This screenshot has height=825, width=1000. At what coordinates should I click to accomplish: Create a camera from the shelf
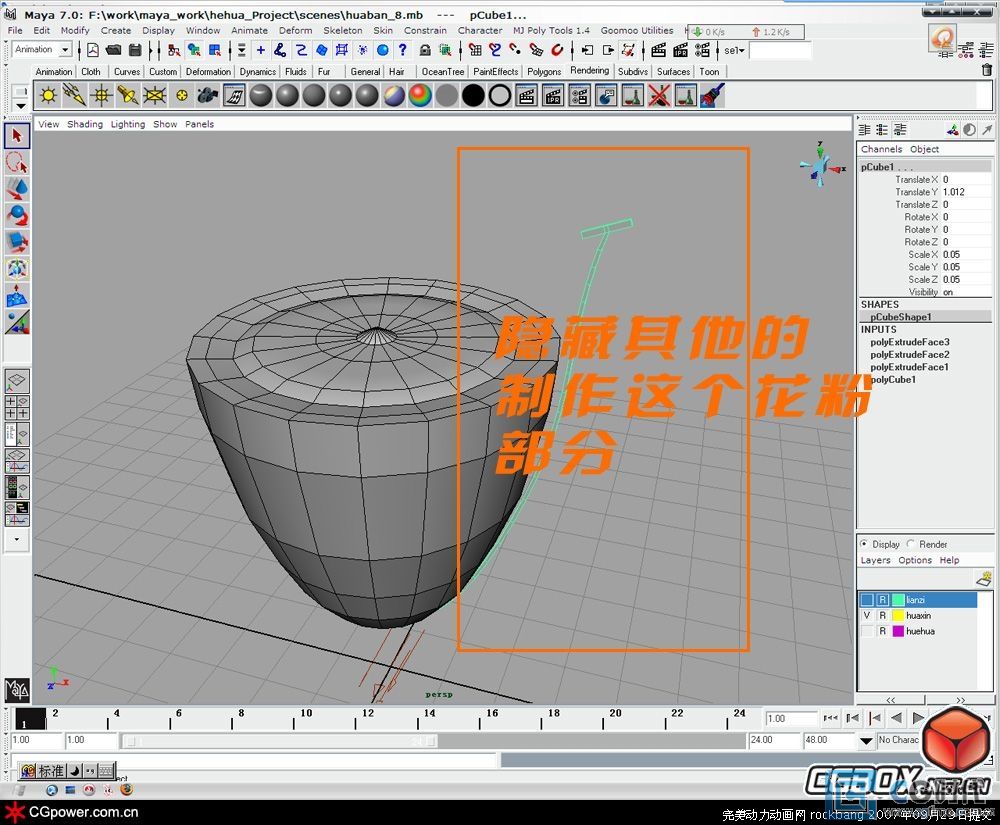click(208, 96)
